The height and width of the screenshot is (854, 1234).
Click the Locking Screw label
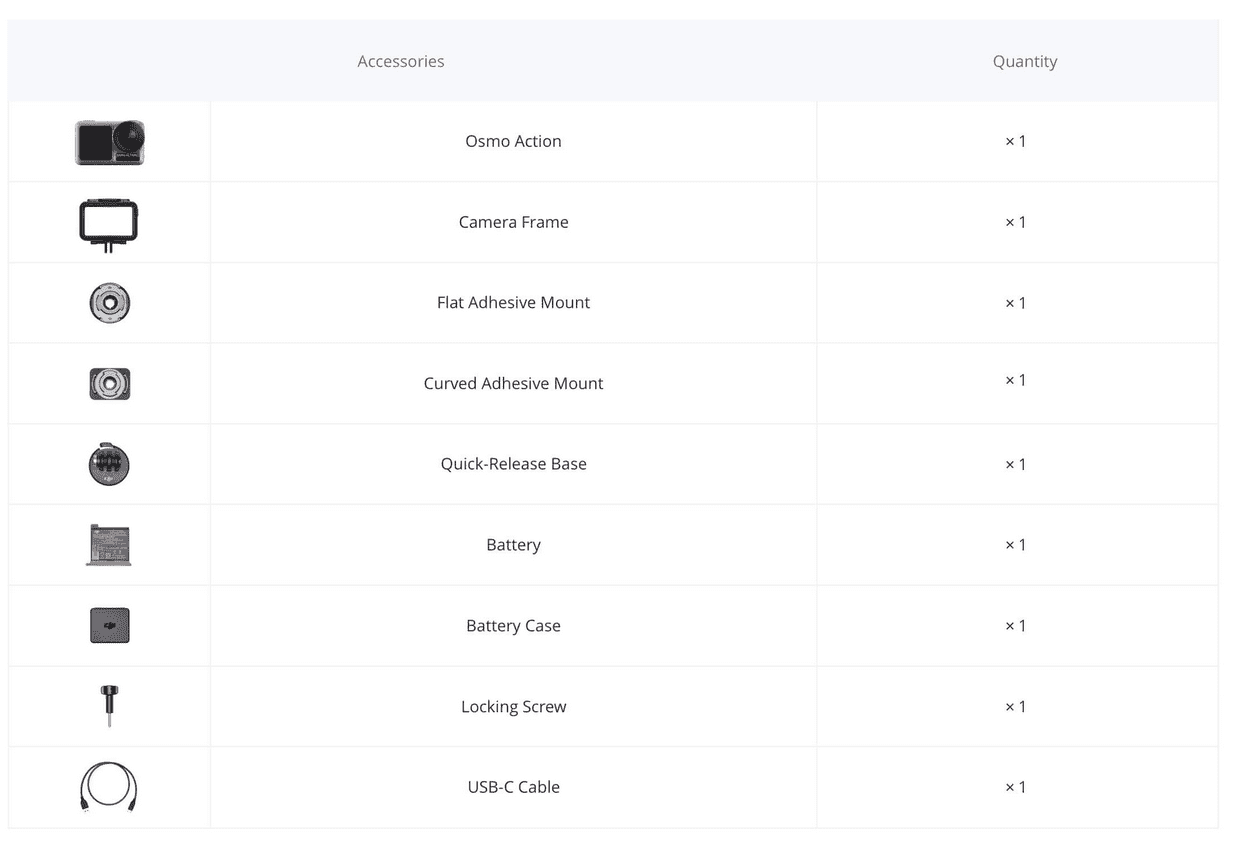[x=513, y=706]
